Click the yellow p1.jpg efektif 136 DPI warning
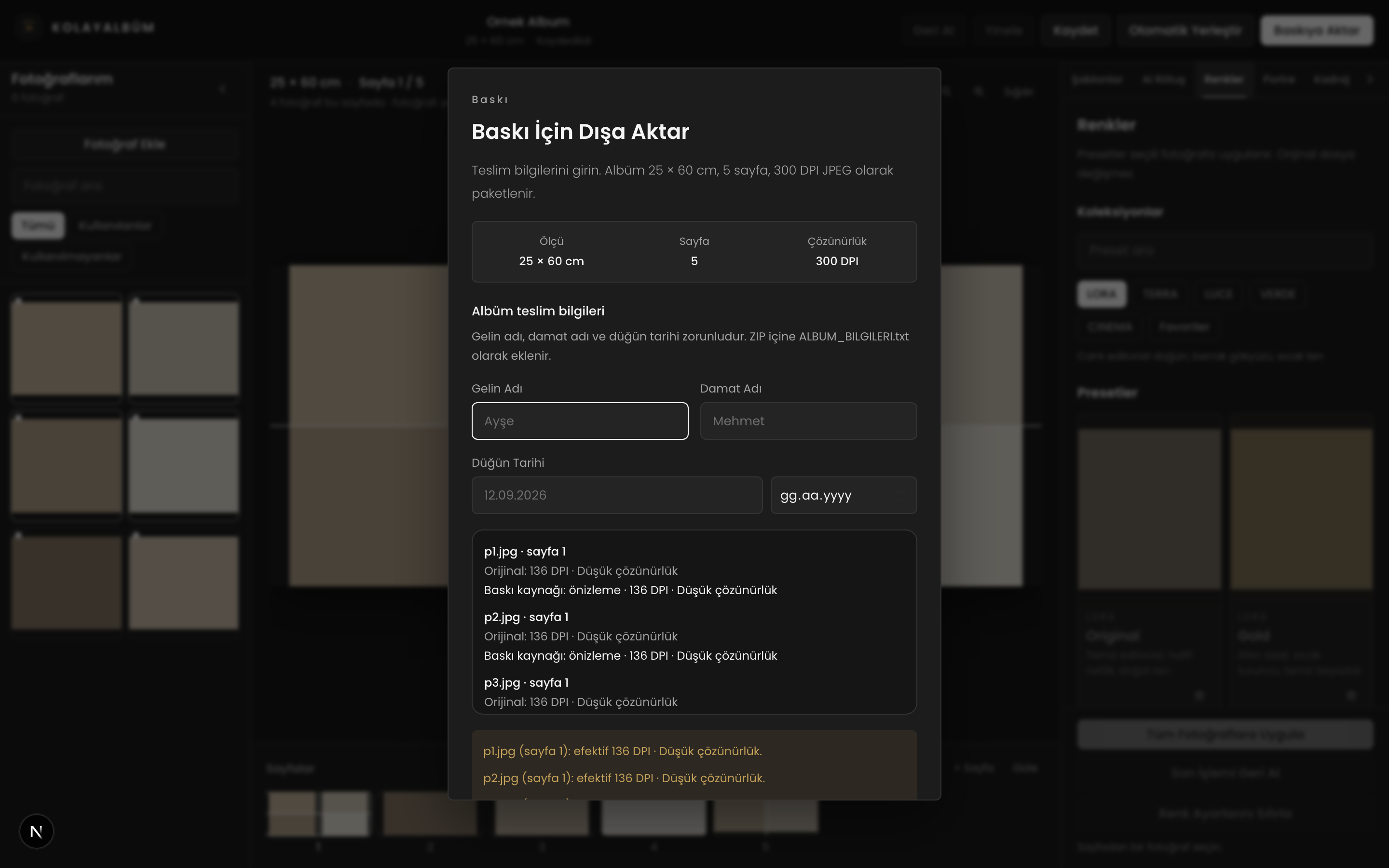Viewport: 1389px width, 868px height. 622,751
